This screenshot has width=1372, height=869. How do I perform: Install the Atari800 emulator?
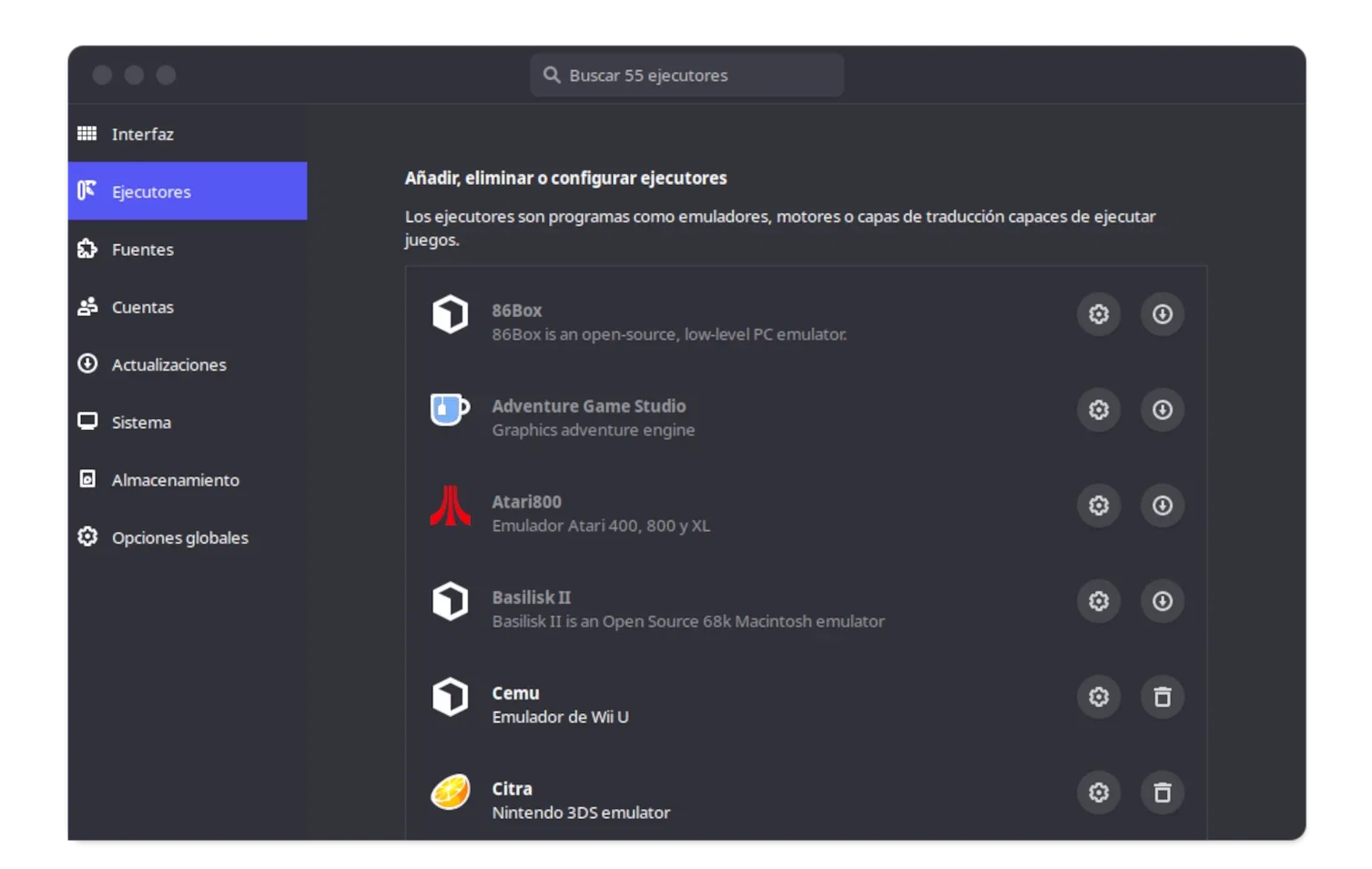[x=1163, y=506]
